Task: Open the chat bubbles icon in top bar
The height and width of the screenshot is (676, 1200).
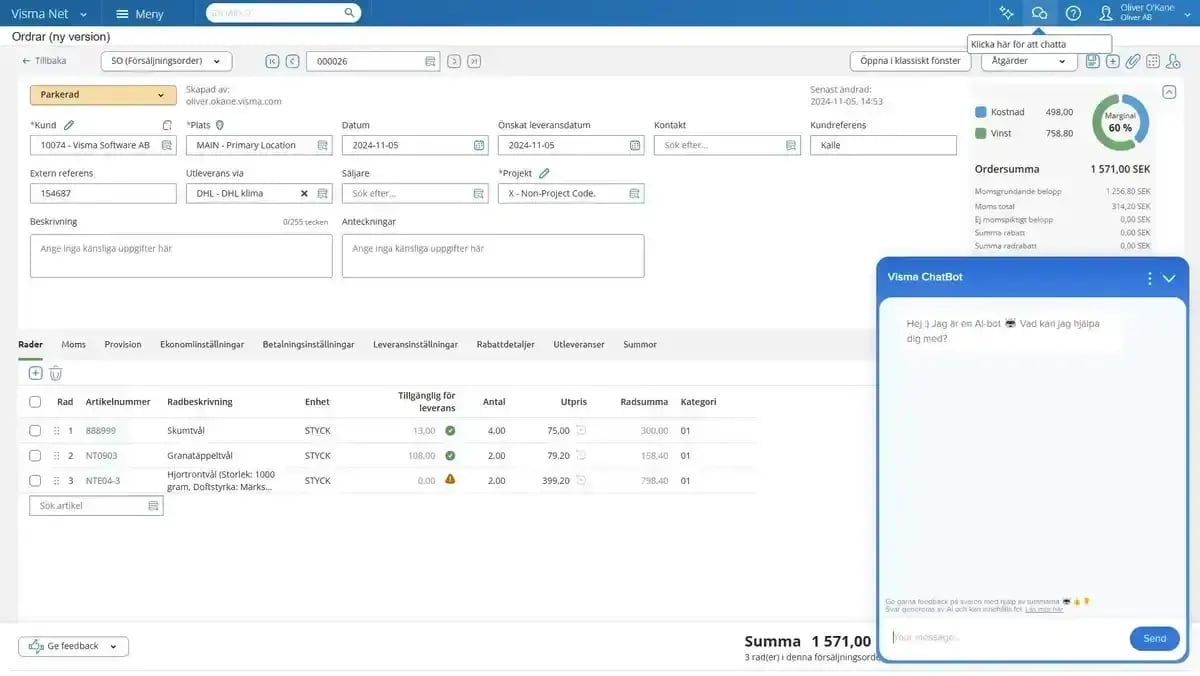Action: [1039, 13]
